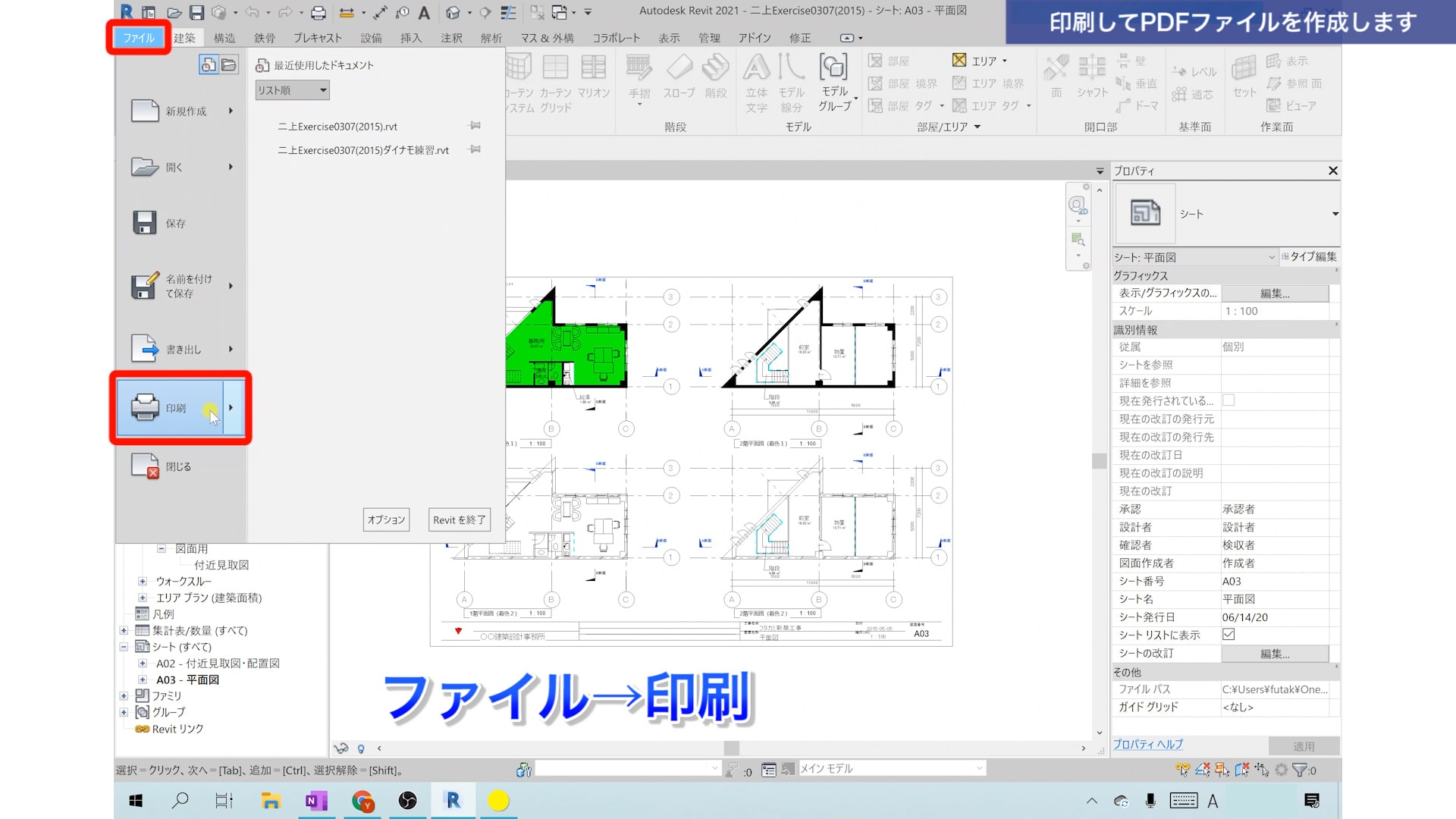Click the オプション button
This screenshot has width=1456, height=819.
tap(386, 519)
